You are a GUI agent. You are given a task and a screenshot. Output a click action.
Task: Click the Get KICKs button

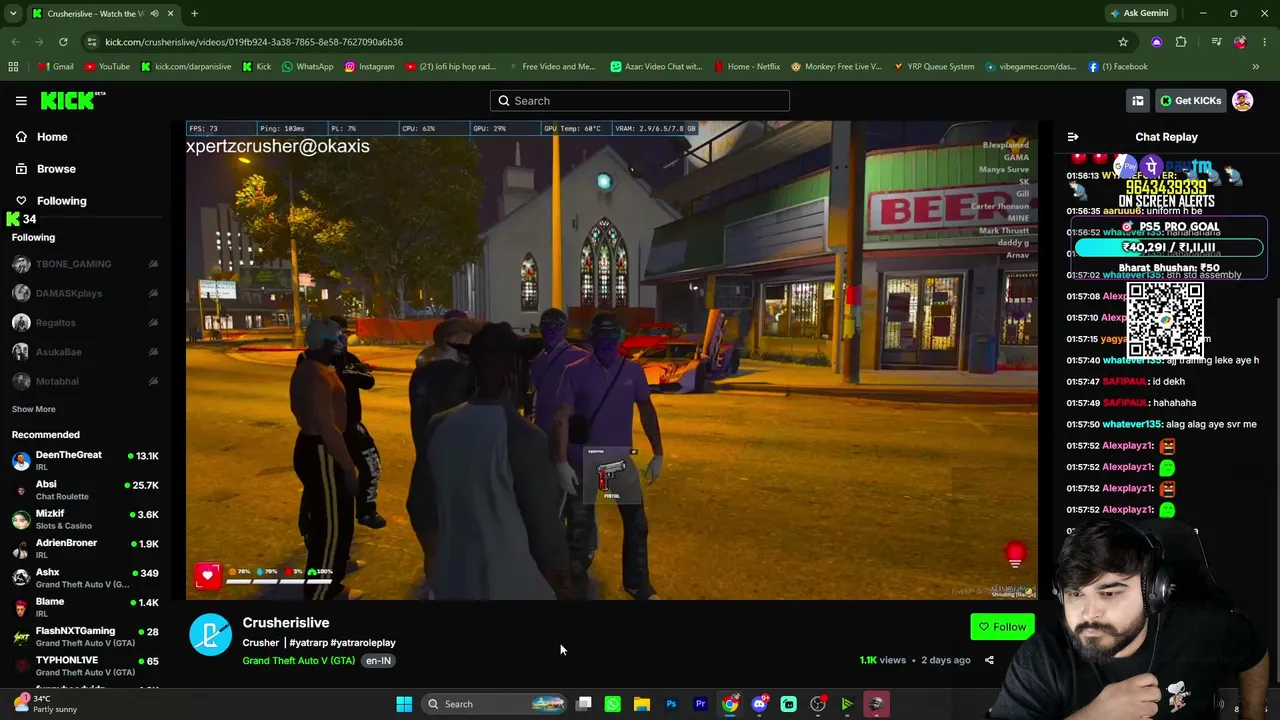pyautogui.click(x=1190, y=101)
